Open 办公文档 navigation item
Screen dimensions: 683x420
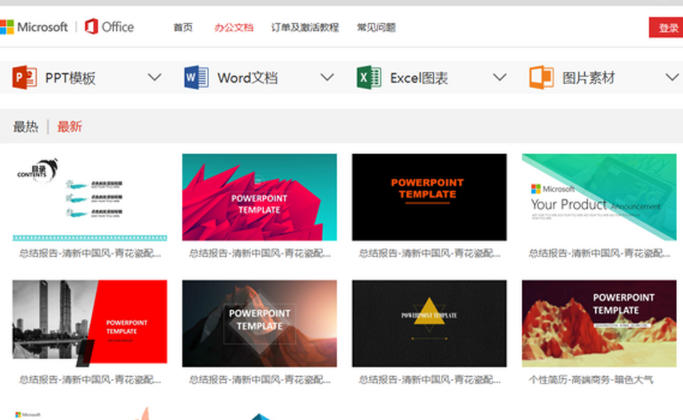[x=233, y=28]
